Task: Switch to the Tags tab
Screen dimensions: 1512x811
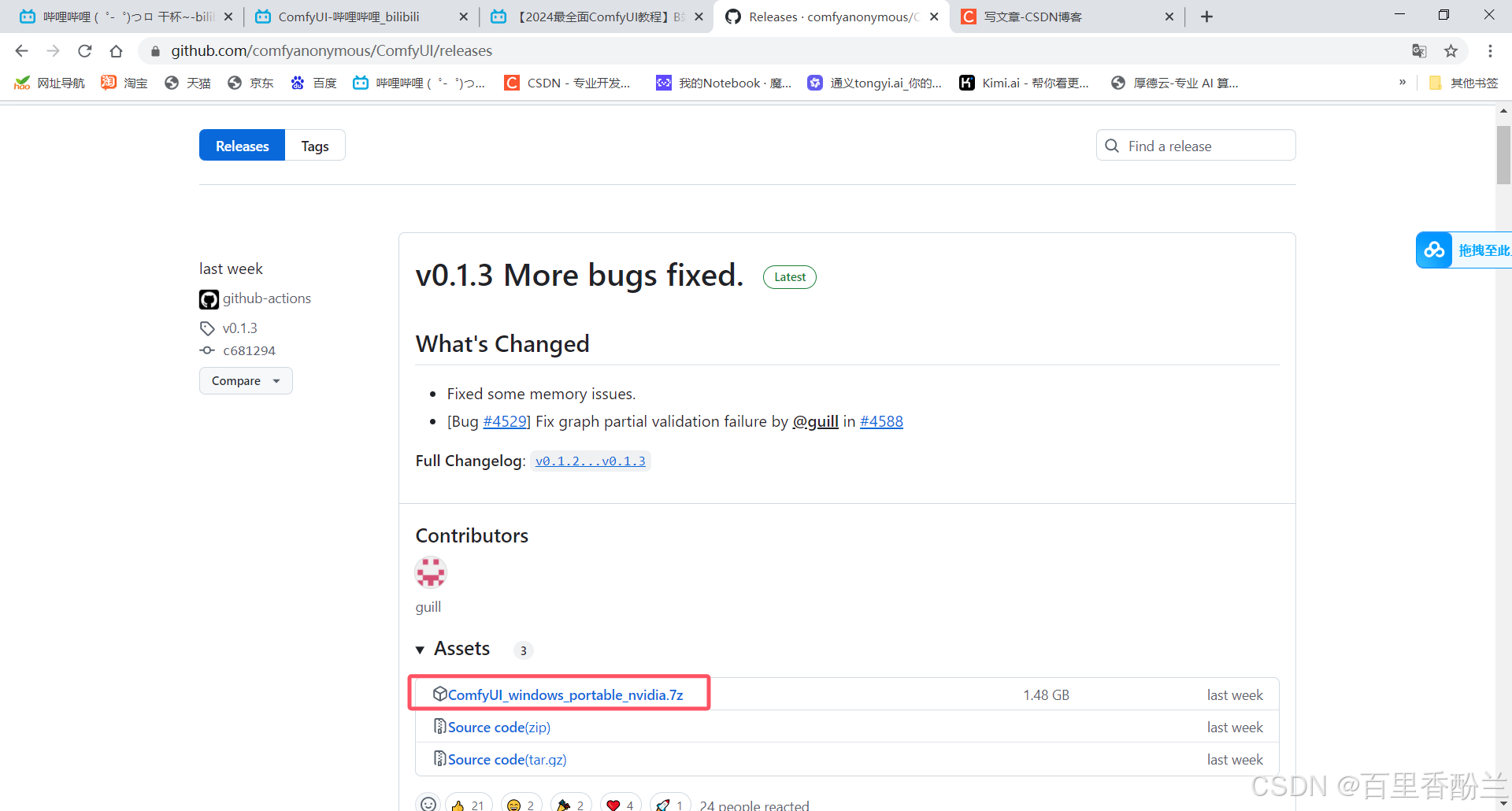Action: (315, 146)
